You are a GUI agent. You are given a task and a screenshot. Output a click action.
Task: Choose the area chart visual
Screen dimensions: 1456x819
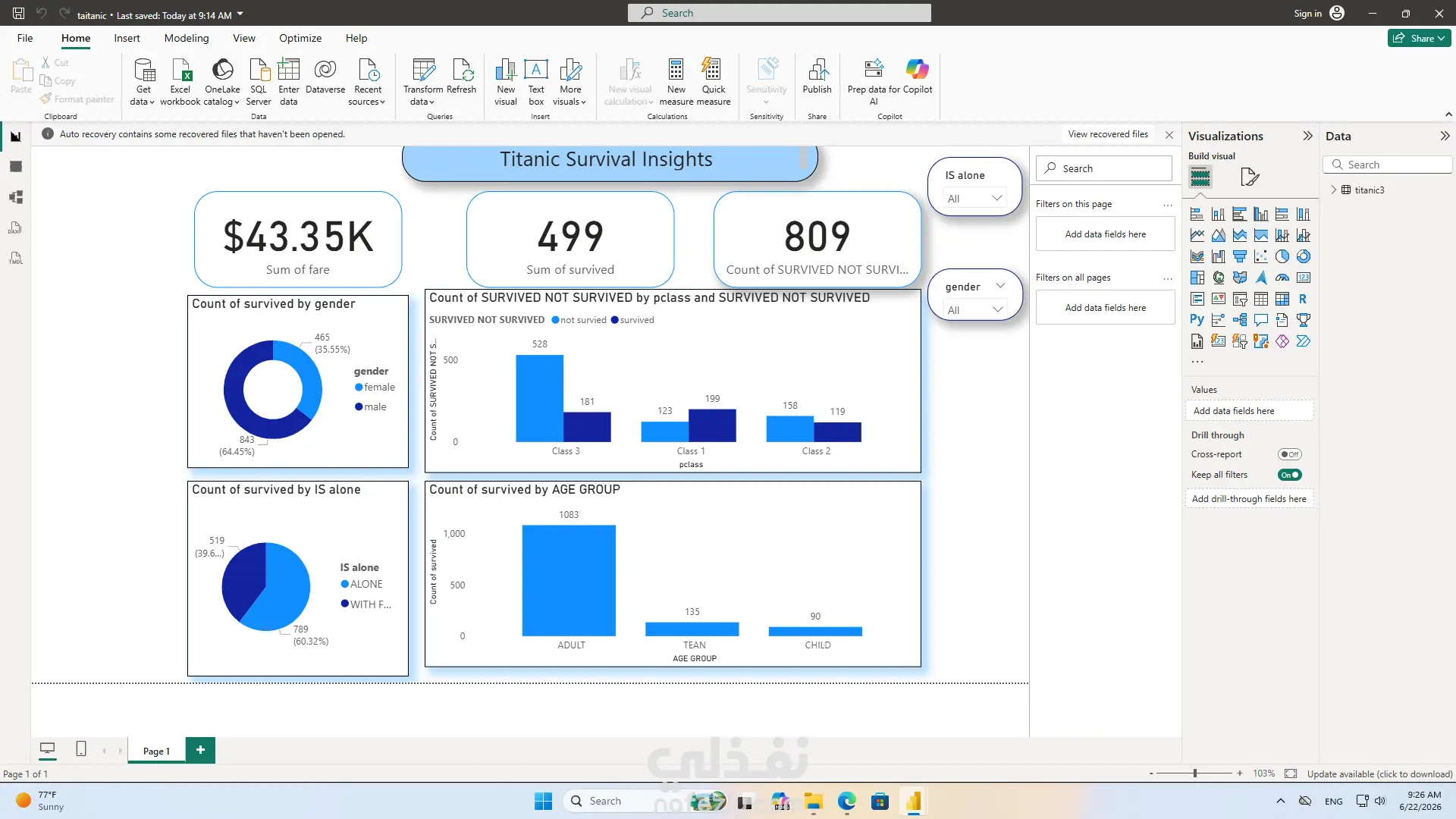[x=1219, y=236]
